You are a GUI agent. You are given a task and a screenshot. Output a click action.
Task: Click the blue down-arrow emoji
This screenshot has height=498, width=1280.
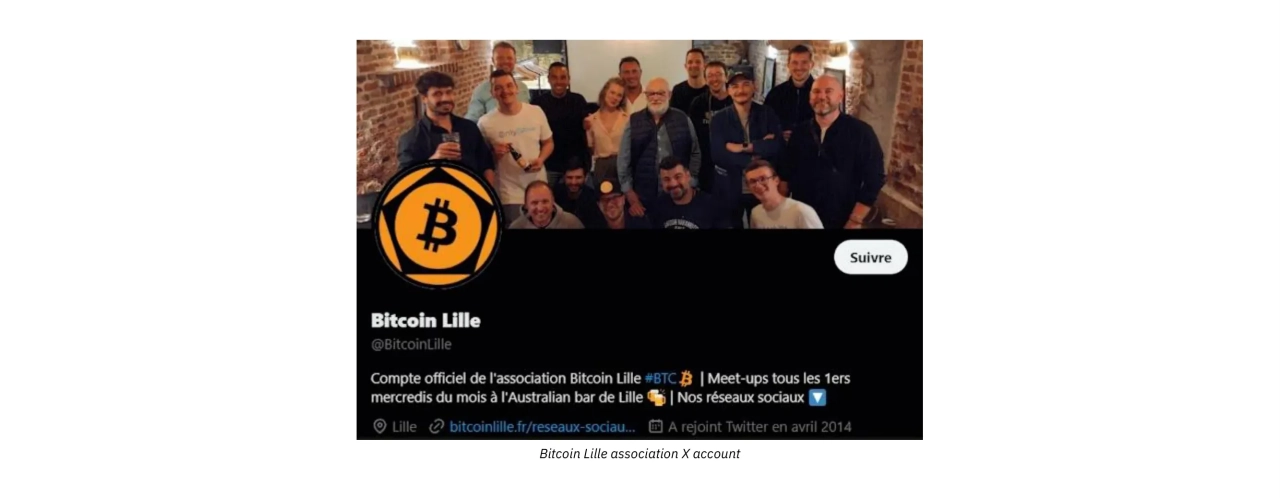817,397
